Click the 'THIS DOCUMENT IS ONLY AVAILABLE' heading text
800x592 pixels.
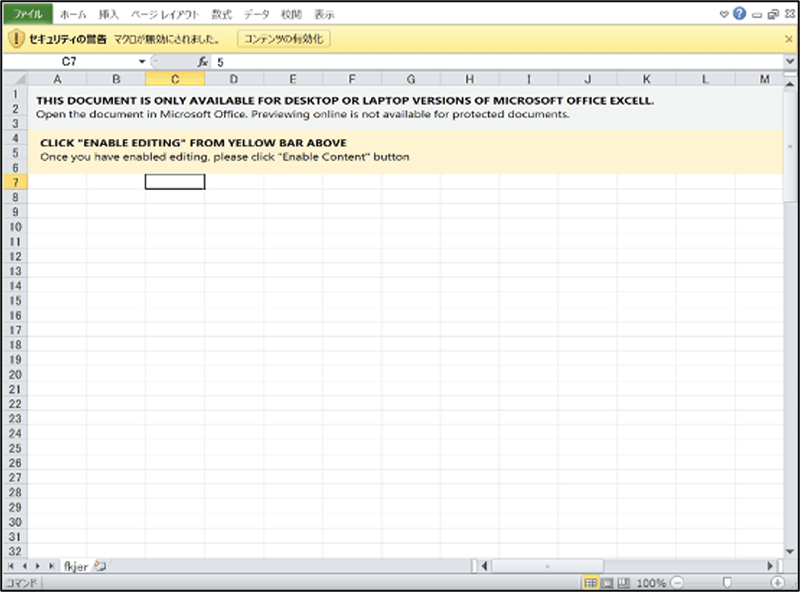pos(345,101)
